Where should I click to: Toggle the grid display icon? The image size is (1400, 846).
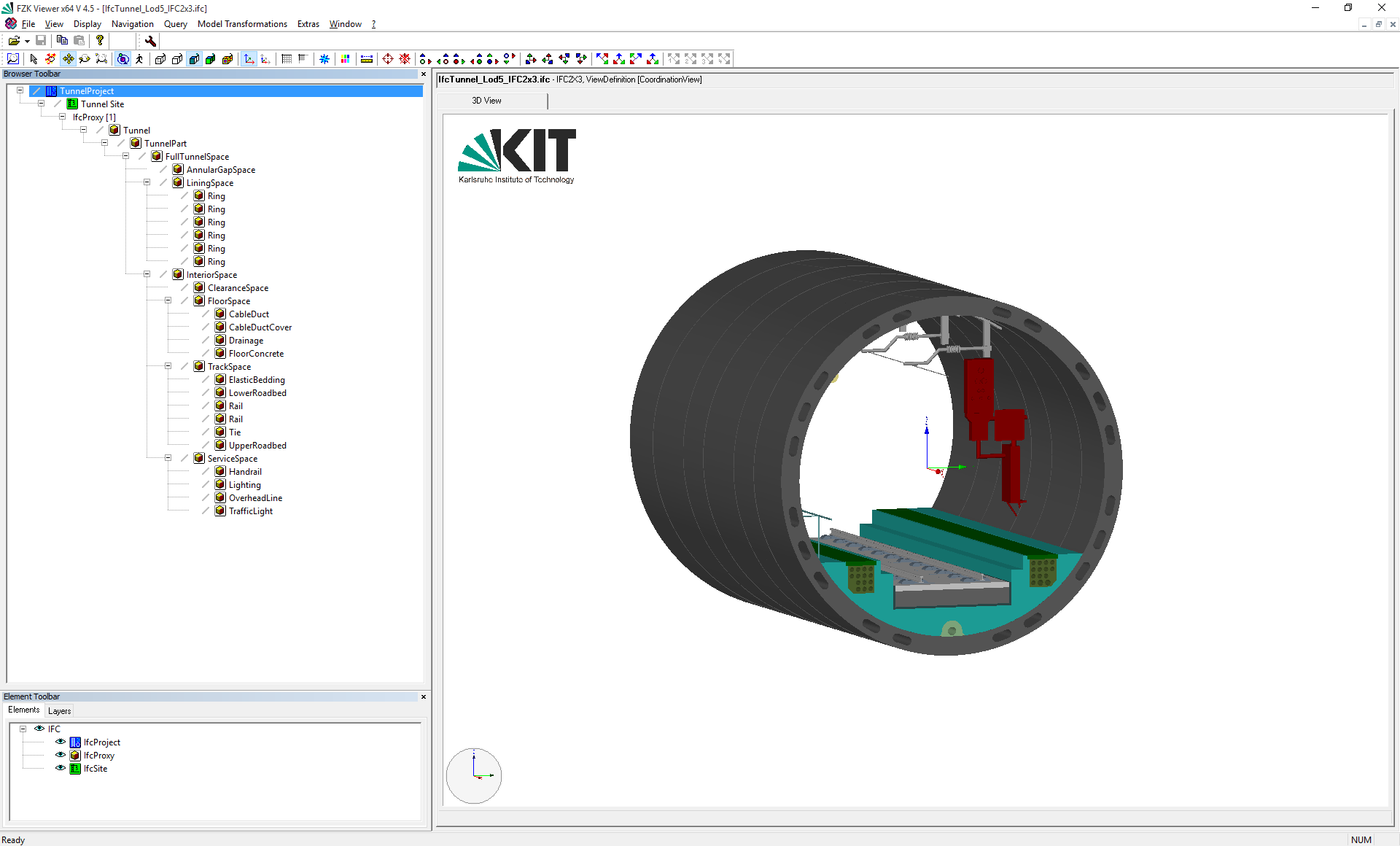(287, 59)
